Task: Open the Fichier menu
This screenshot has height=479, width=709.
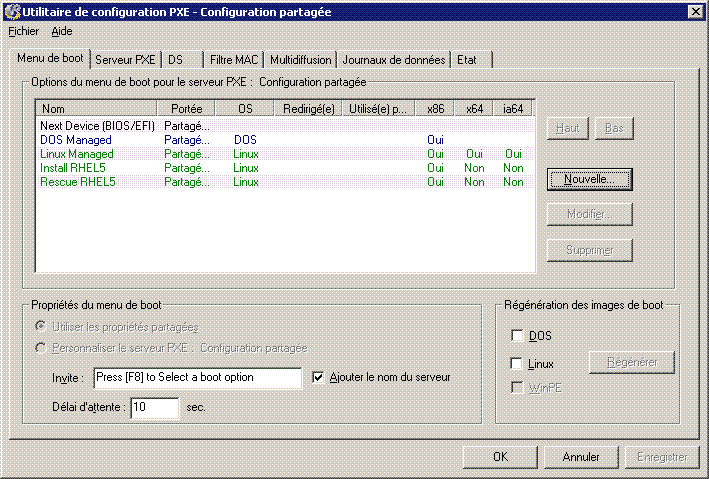Action: pyautogui.click(x=23, y=31)
